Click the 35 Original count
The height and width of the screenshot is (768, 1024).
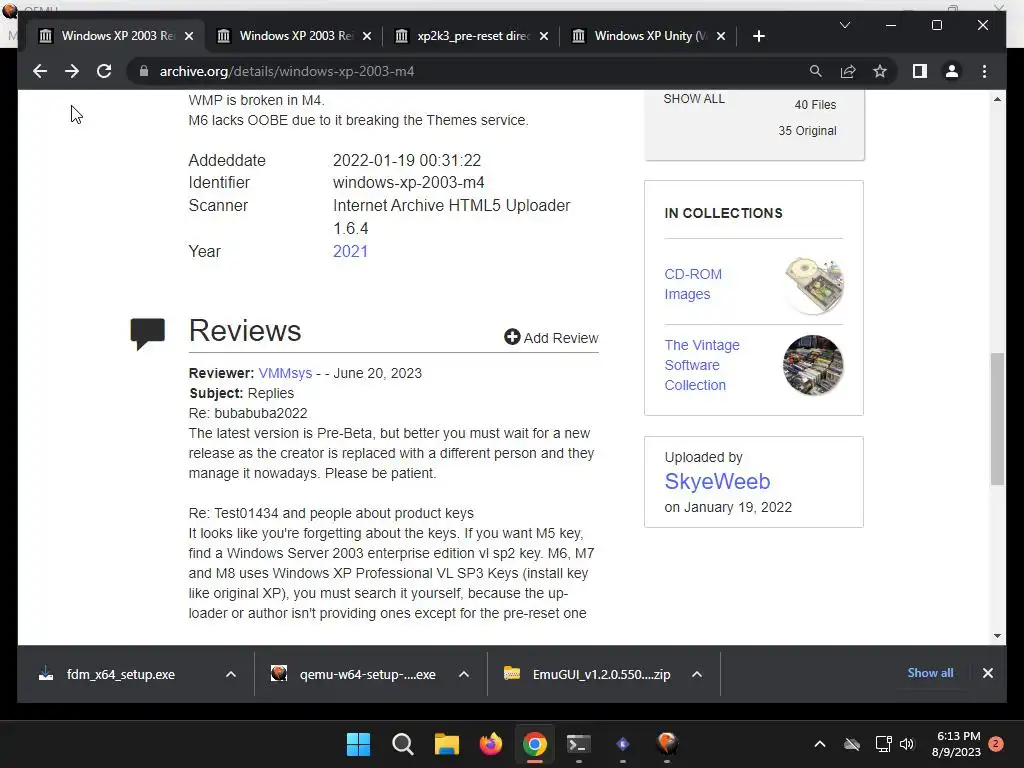click(x=807, y=131)
